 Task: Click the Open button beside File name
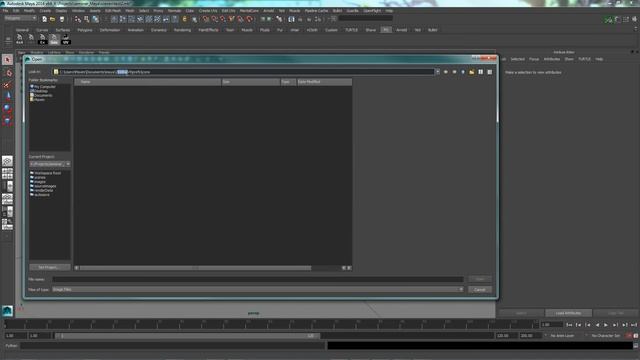tap(480, 279)
